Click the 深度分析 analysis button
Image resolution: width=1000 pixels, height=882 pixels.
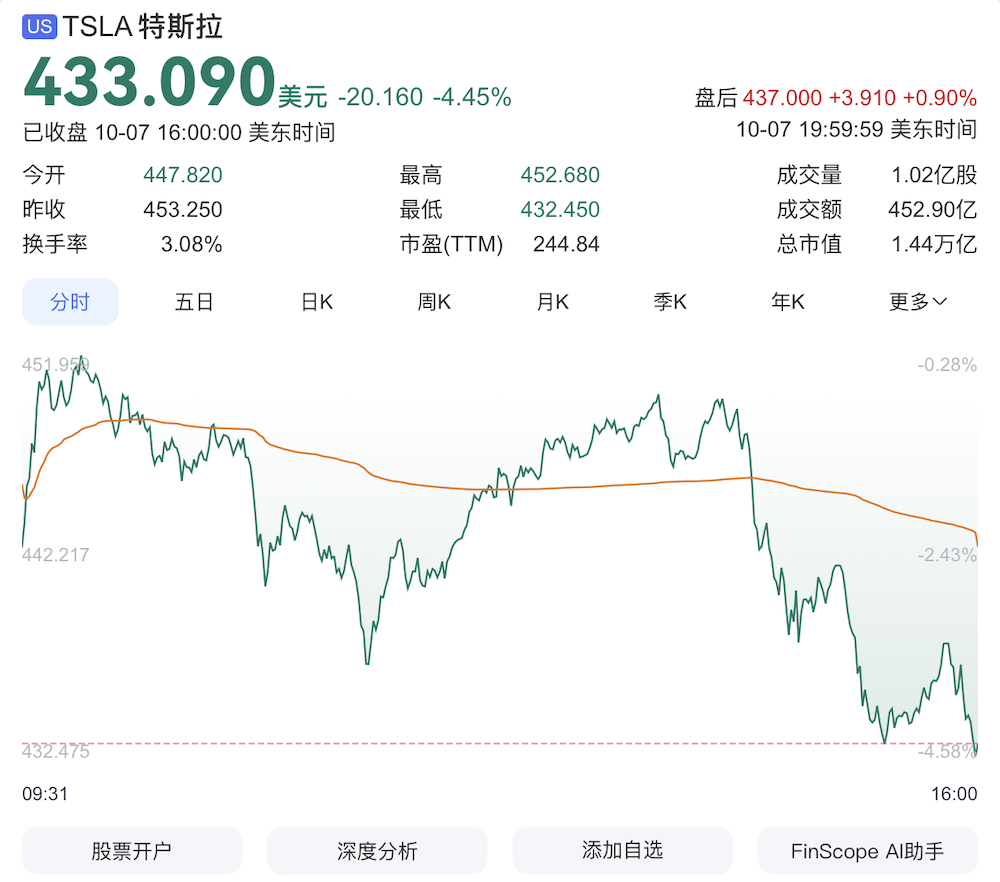click(x=377, y=850)
